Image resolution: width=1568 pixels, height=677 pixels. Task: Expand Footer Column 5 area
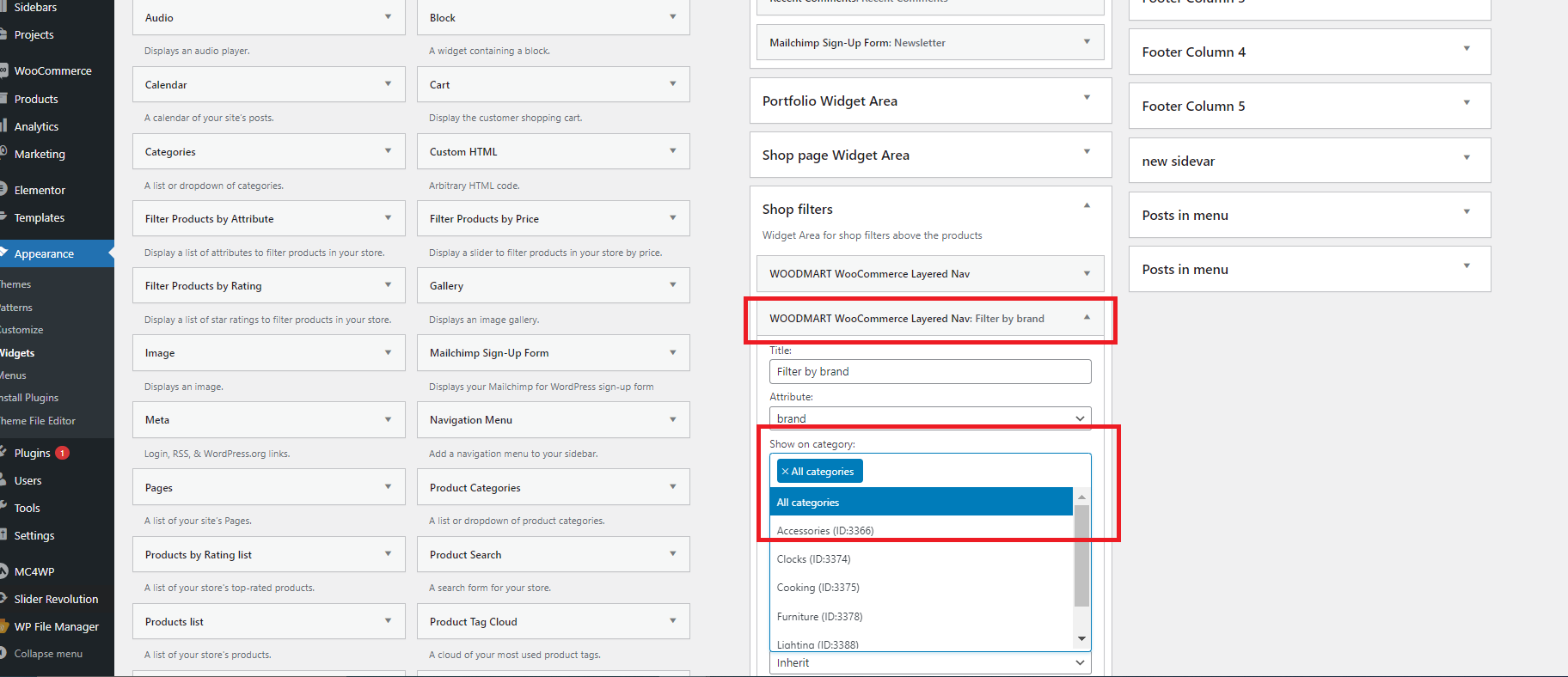tap(1467, 103)
